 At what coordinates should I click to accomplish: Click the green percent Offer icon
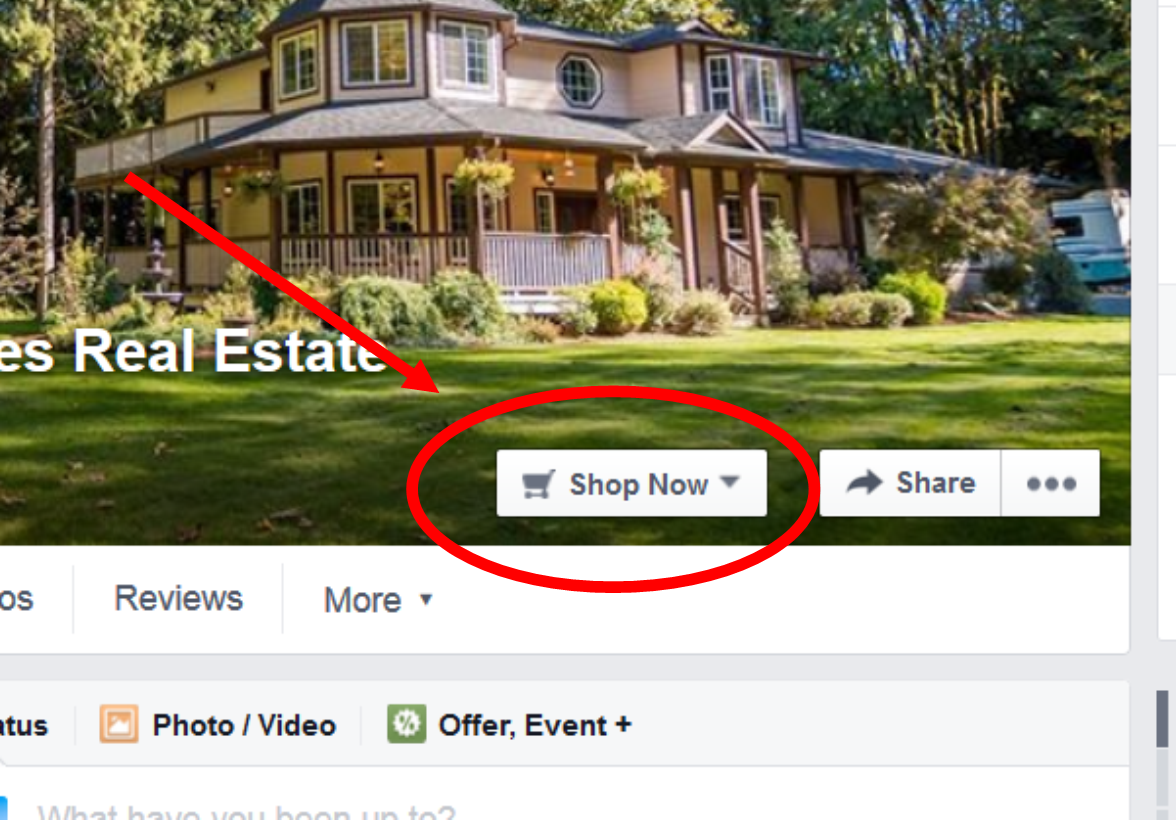(x=406, y=724)
